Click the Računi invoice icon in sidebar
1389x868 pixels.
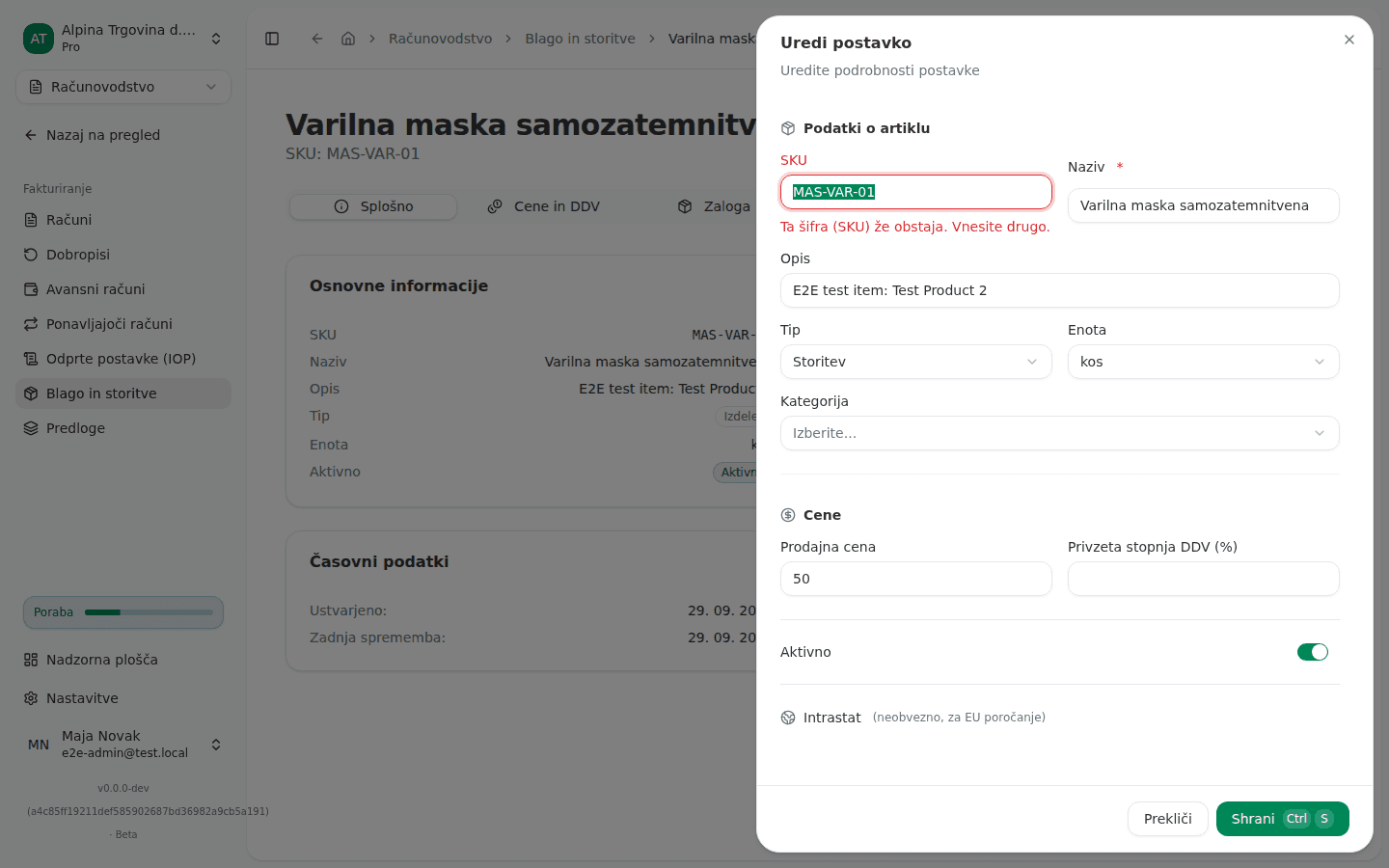tap(31, 220)
